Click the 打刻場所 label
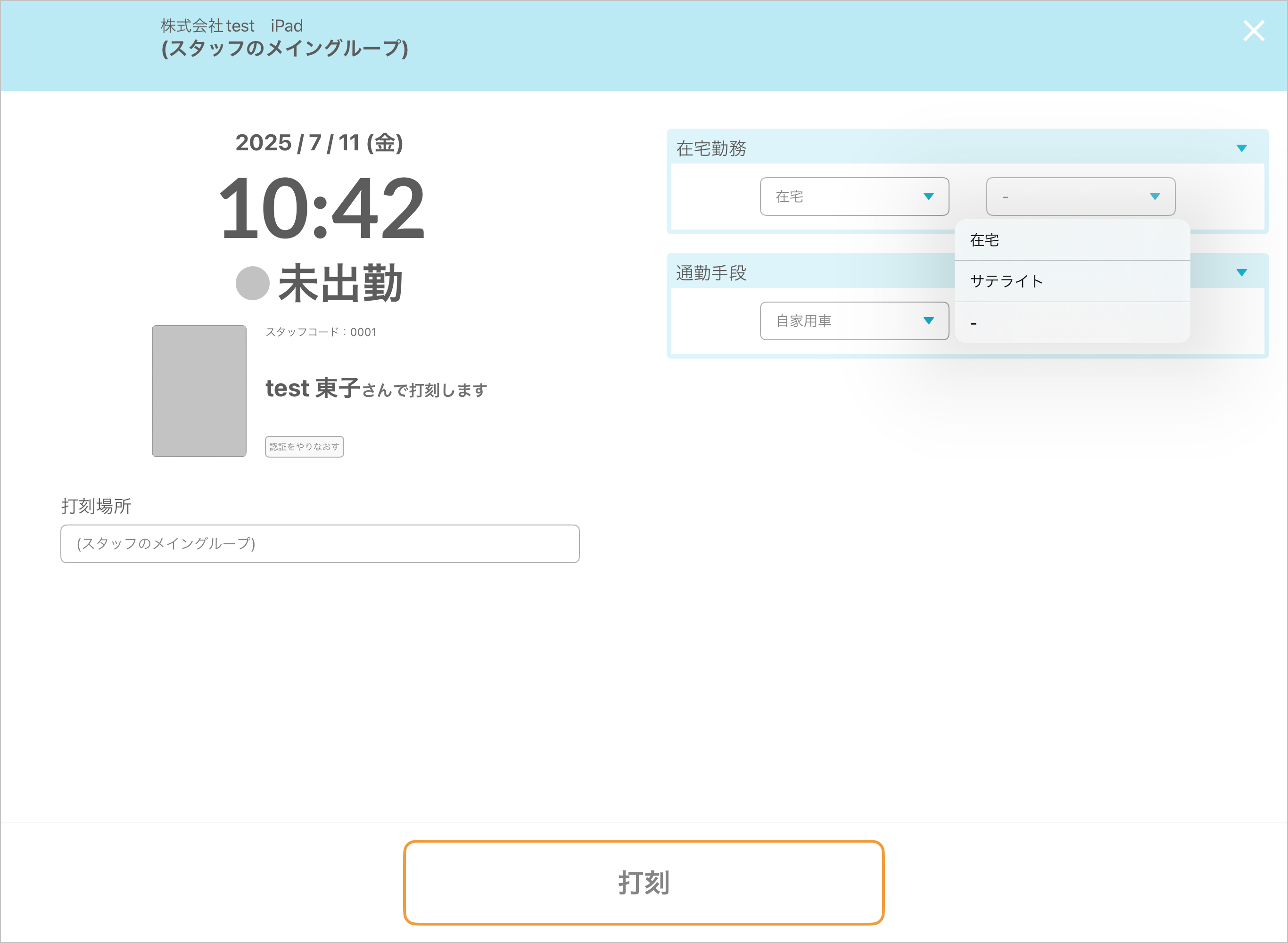 point(96,506)
